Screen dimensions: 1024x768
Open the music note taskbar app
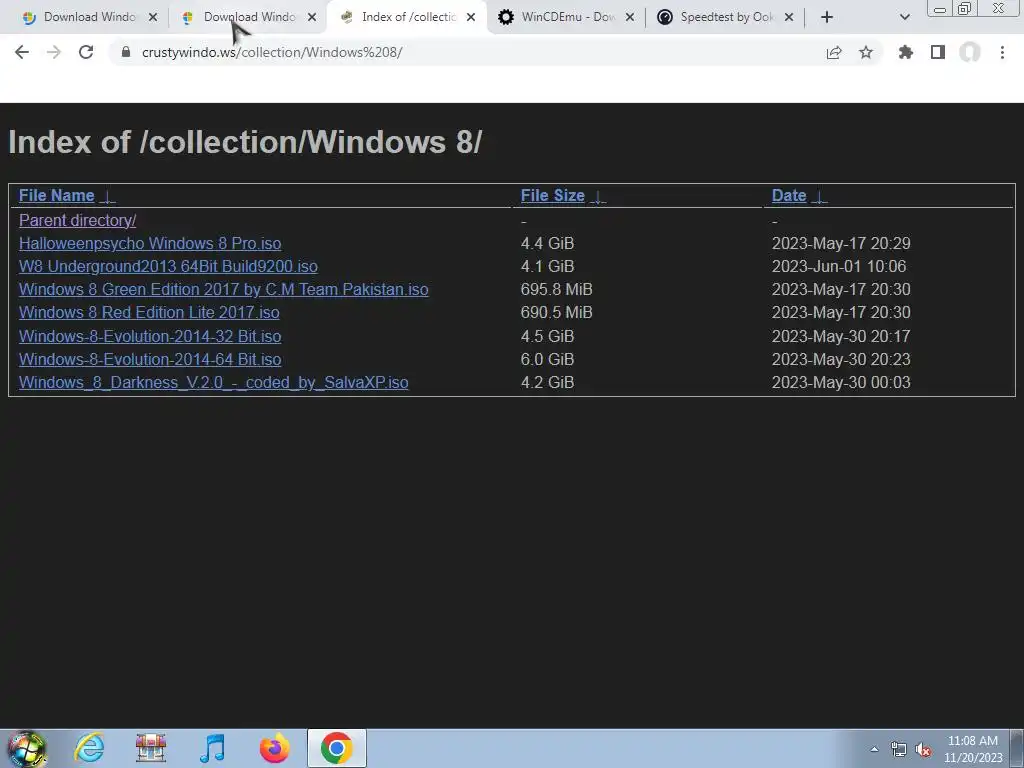212,748
